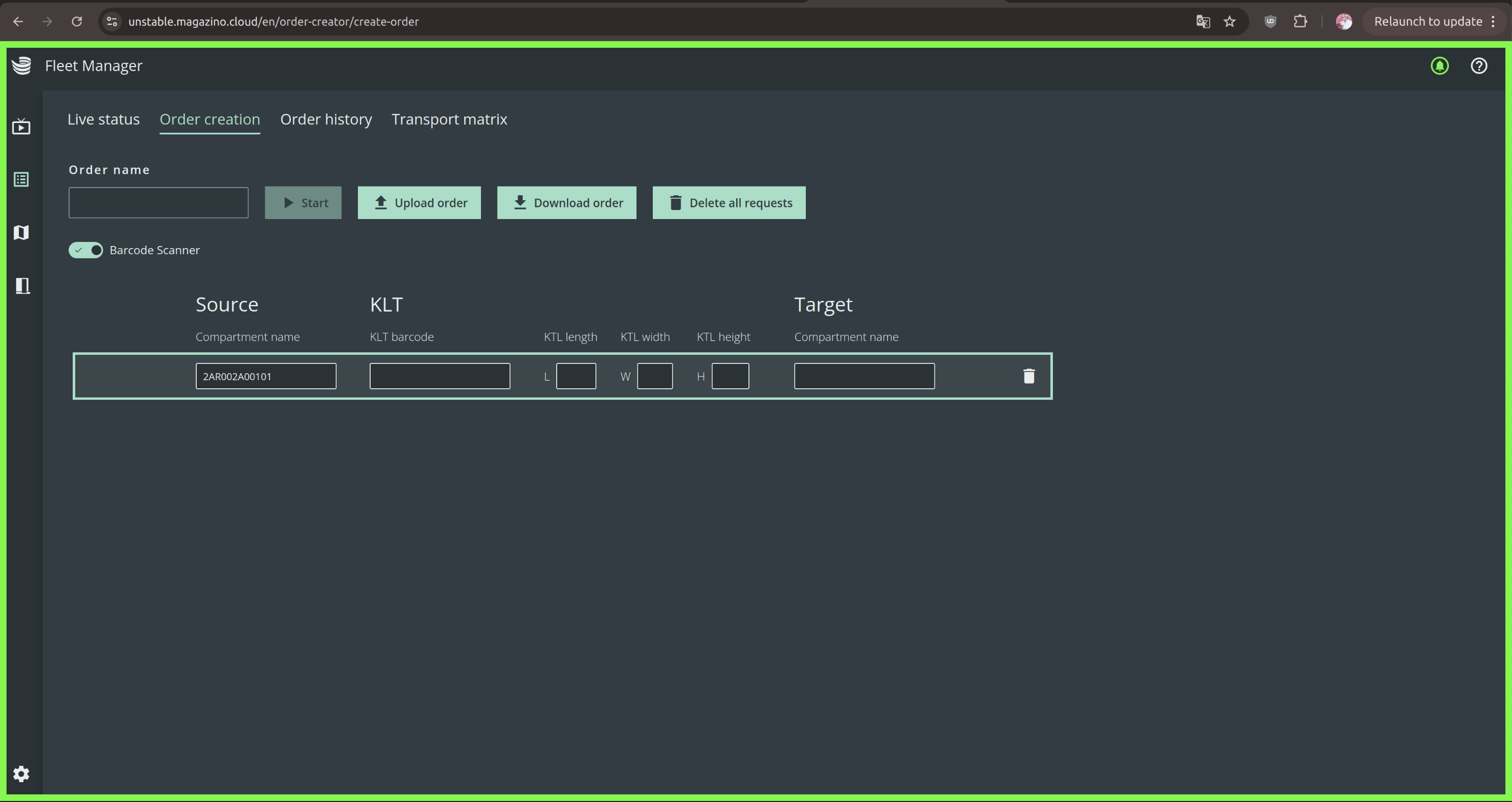The image size is (1512, 802).
Task: Open the green notification bell
Action: (1439, 66)
